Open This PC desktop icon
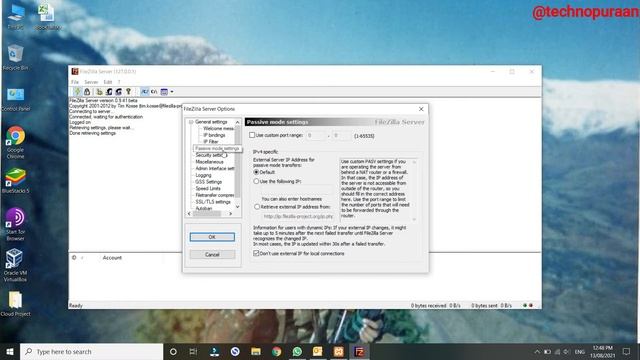The height and width of the screenshot is (360, 640). 16,16
